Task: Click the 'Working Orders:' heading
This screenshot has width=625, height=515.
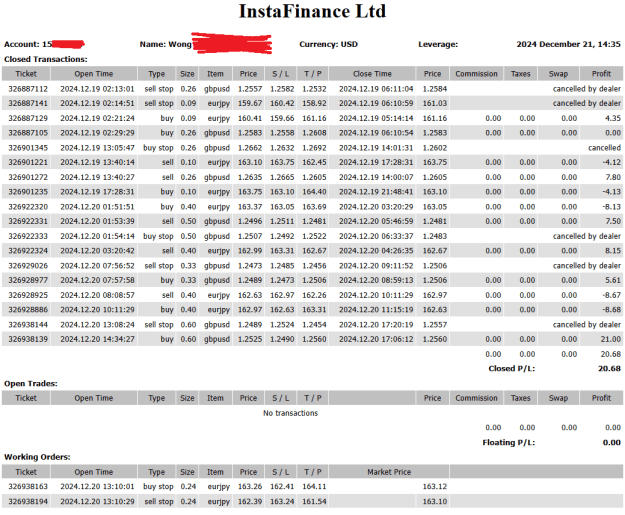Action: click(x=37, y=457)
